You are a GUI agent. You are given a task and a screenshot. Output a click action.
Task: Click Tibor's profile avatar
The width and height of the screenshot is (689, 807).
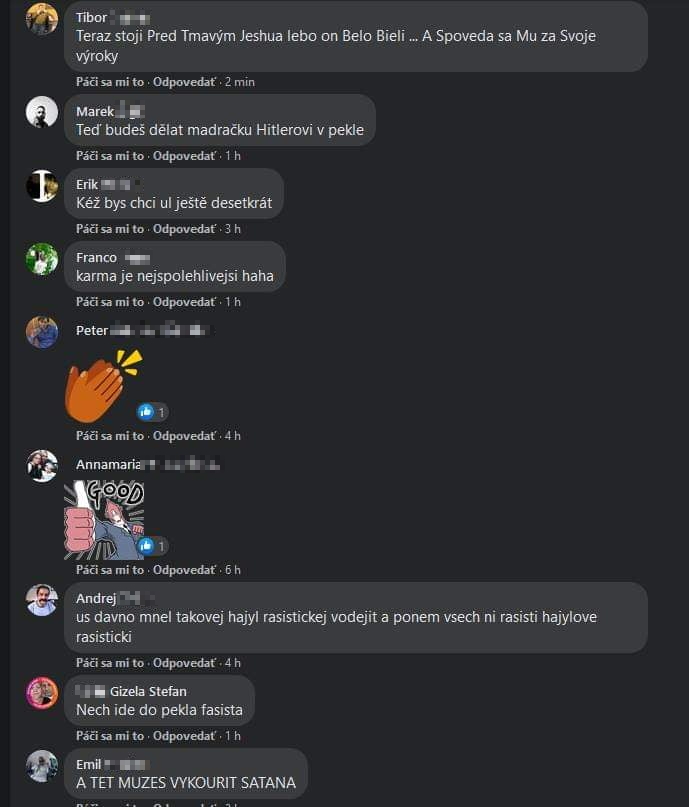pyautogui.click(x=42, y=19)
